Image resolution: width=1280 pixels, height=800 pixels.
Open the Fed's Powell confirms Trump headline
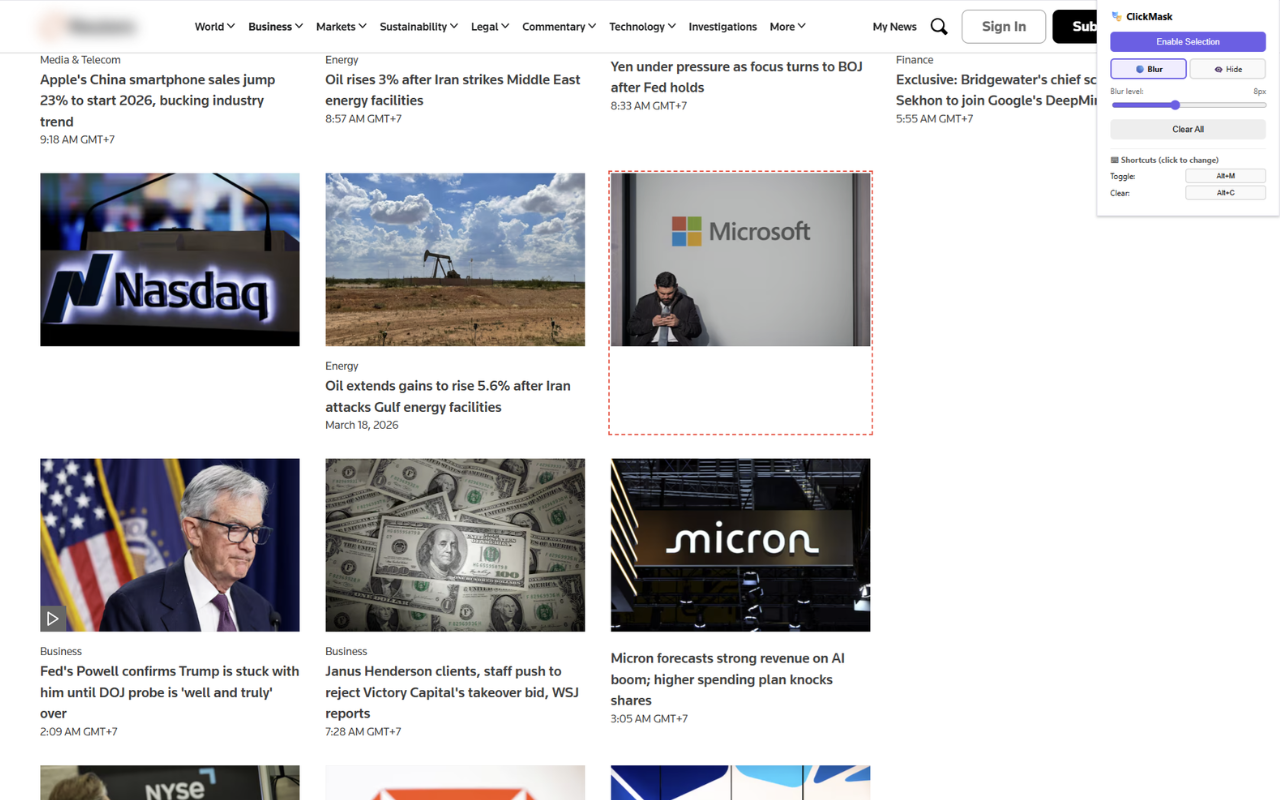[x=170, y=692]
